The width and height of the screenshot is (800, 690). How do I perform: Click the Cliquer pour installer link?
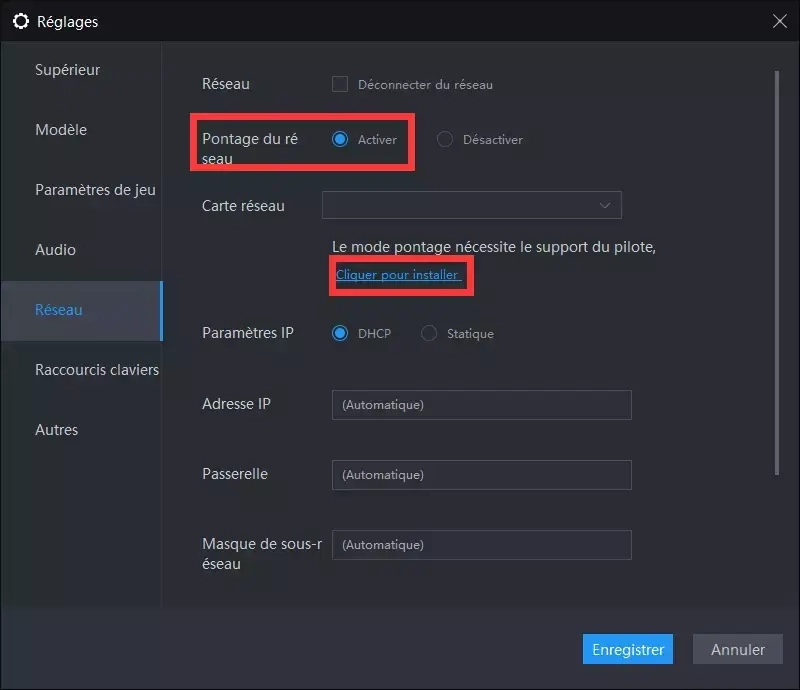398,275
